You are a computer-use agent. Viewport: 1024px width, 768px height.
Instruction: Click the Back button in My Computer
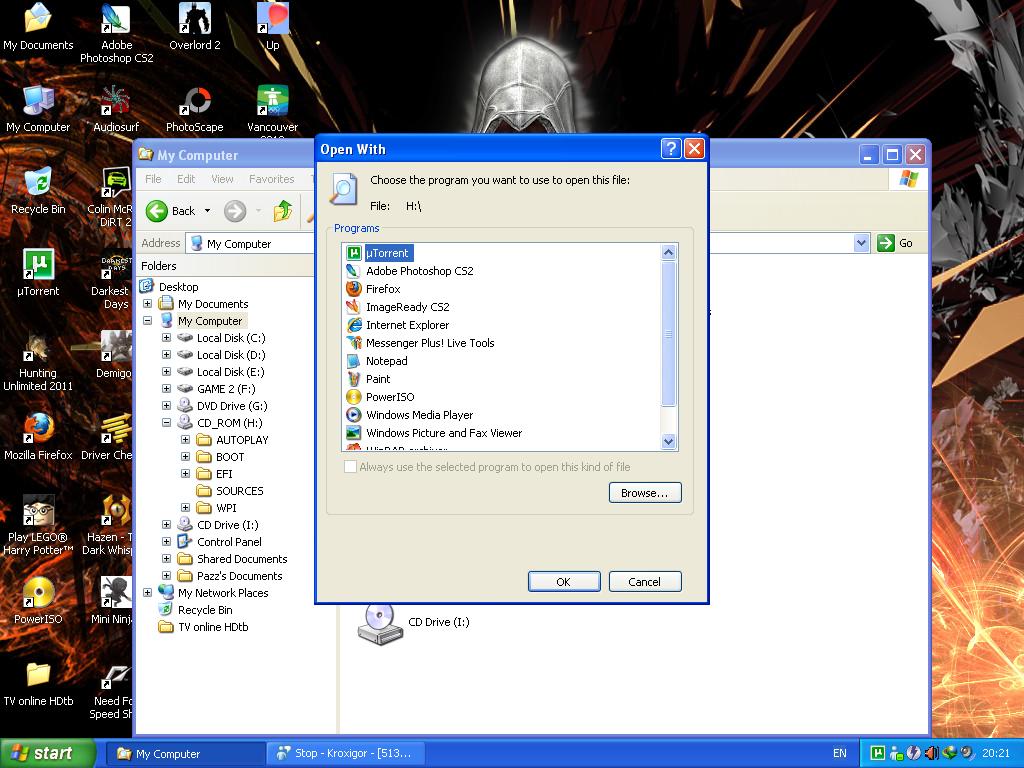[171, 211]
